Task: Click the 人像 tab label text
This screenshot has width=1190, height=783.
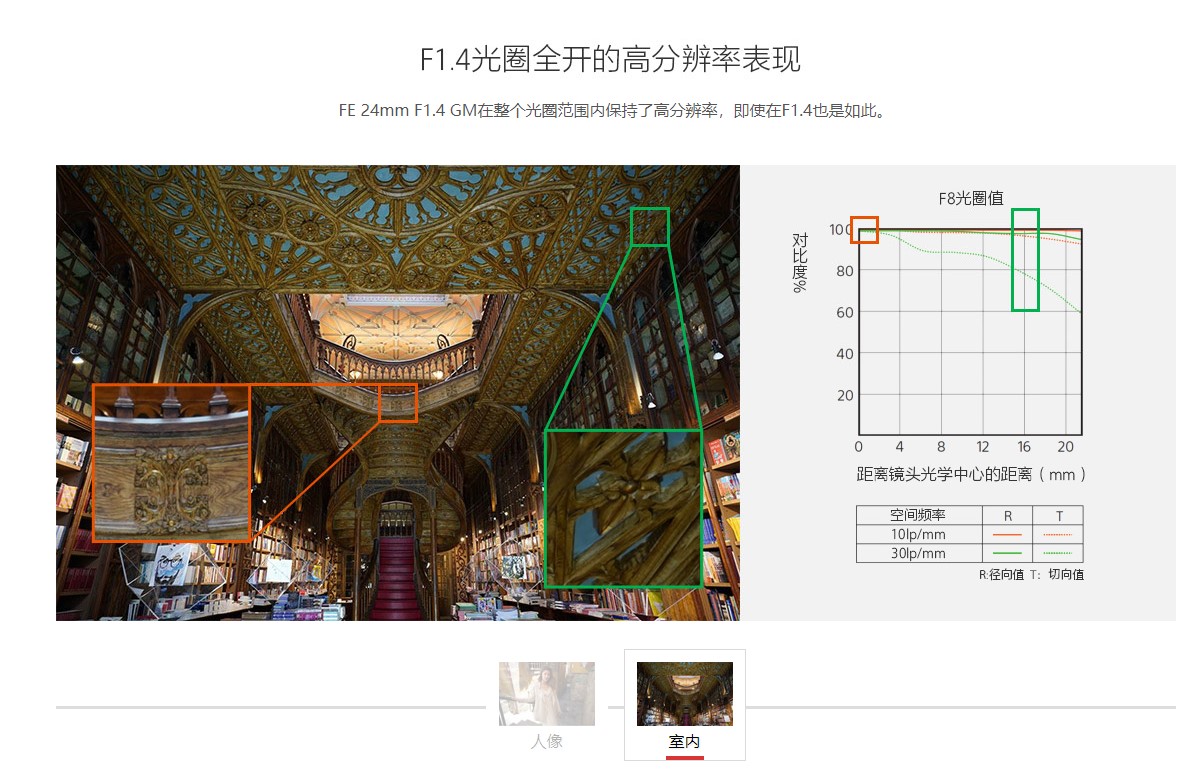Action: [546, 742]
